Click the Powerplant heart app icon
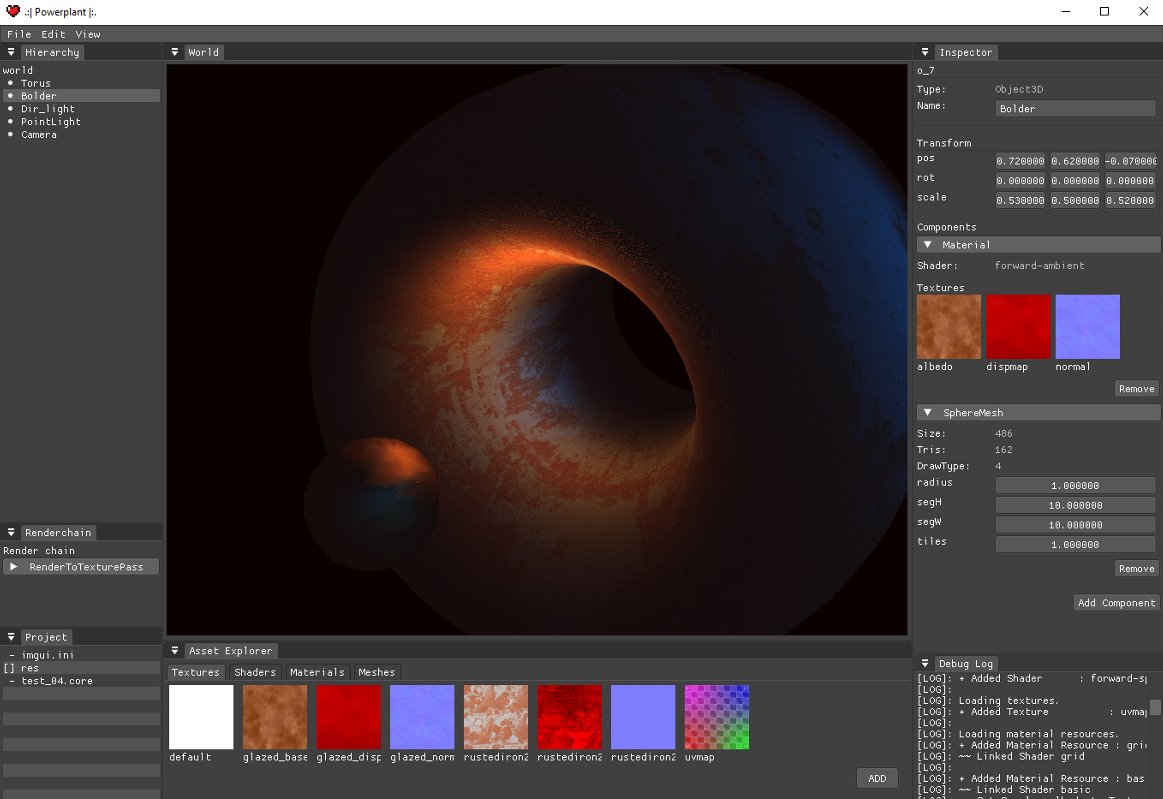Viewport: 1163px width, 799px height. click(x=13, y=11)
